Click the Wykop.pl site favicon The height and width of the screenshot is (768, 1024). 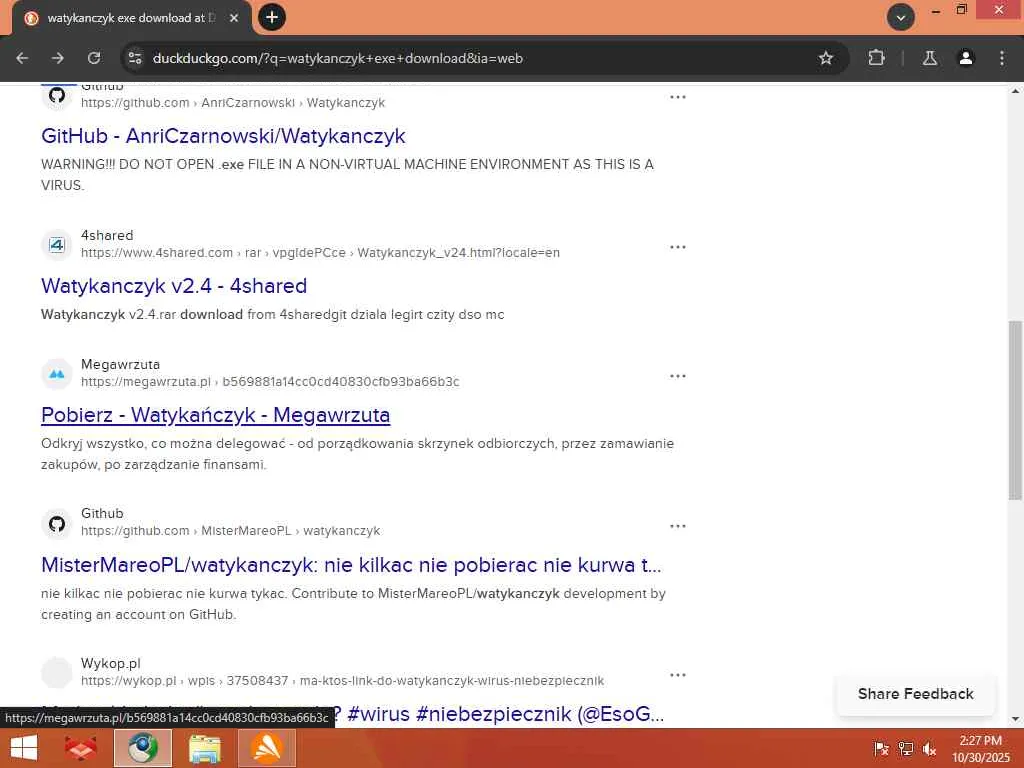[57, 673]
